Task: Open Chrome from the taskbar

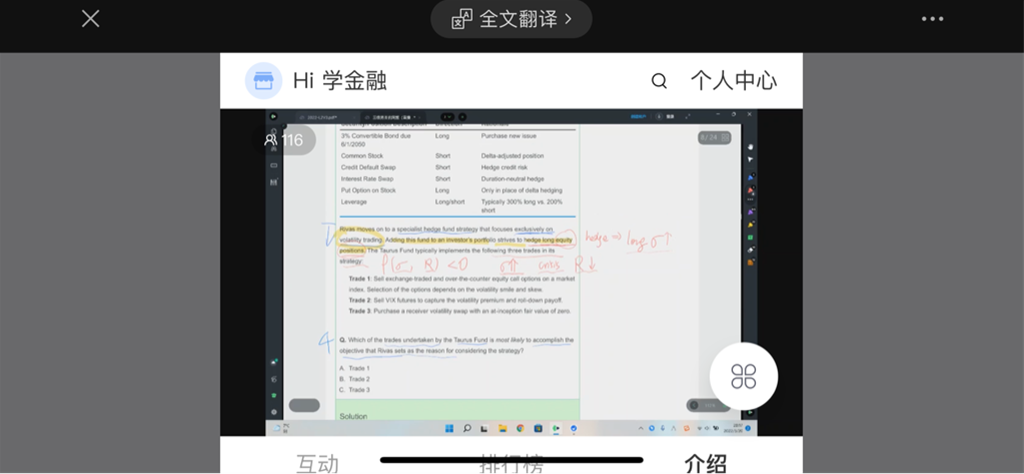Action: coord(520,429)
